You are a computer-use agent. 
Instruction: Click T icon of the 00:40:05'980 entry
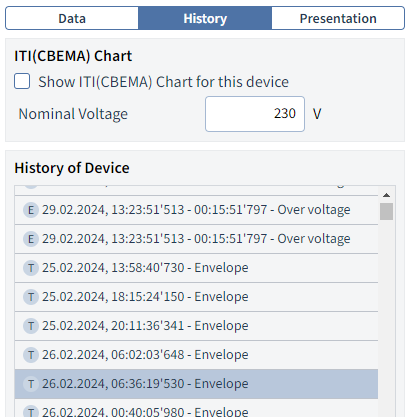(x=31, y=412)
